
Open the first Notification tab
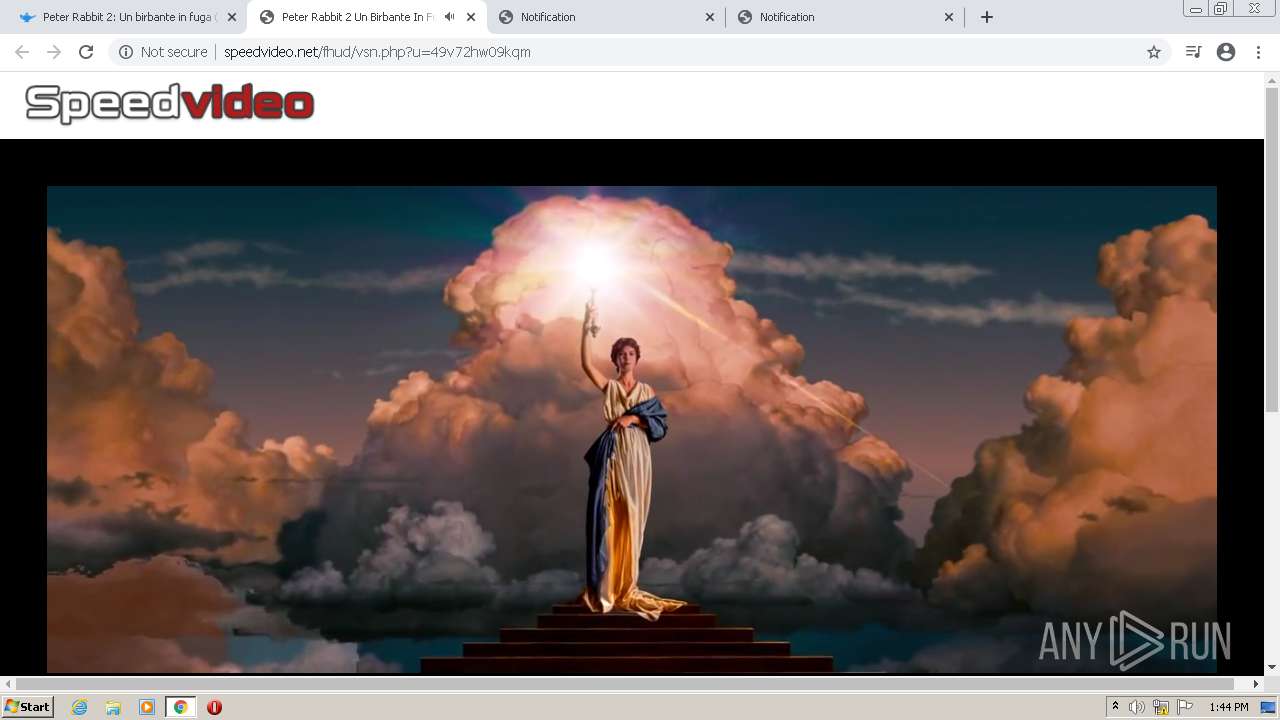point(605,17)
